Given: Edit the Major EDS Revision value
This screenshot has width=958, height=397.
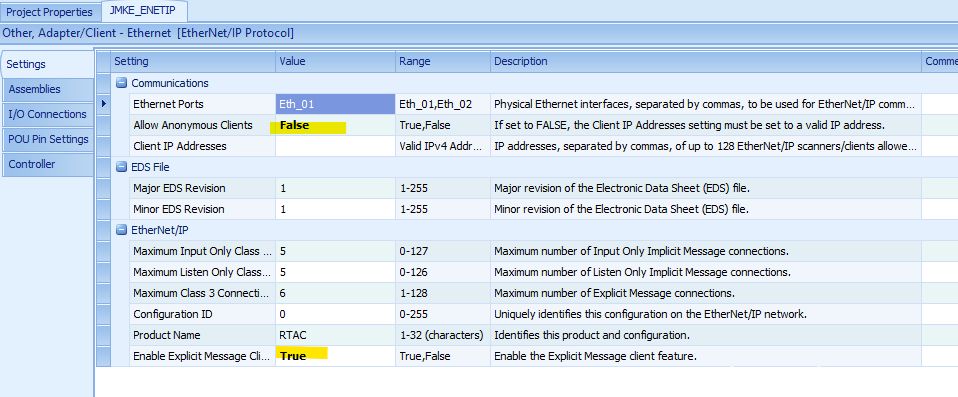Looking at the screenshot, I should (x=335, y=188).
